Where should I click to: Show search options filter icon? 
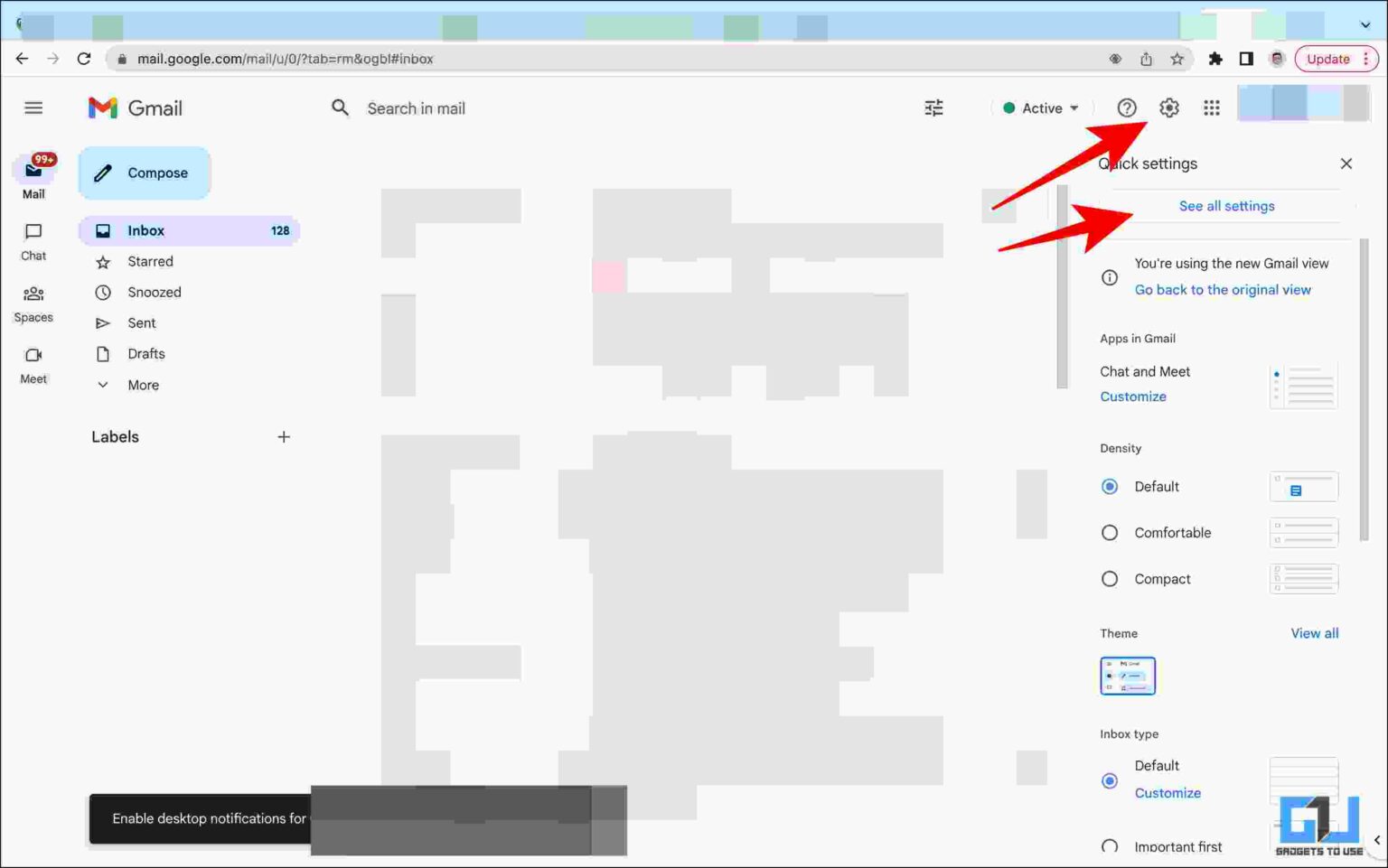coord(933,108)
